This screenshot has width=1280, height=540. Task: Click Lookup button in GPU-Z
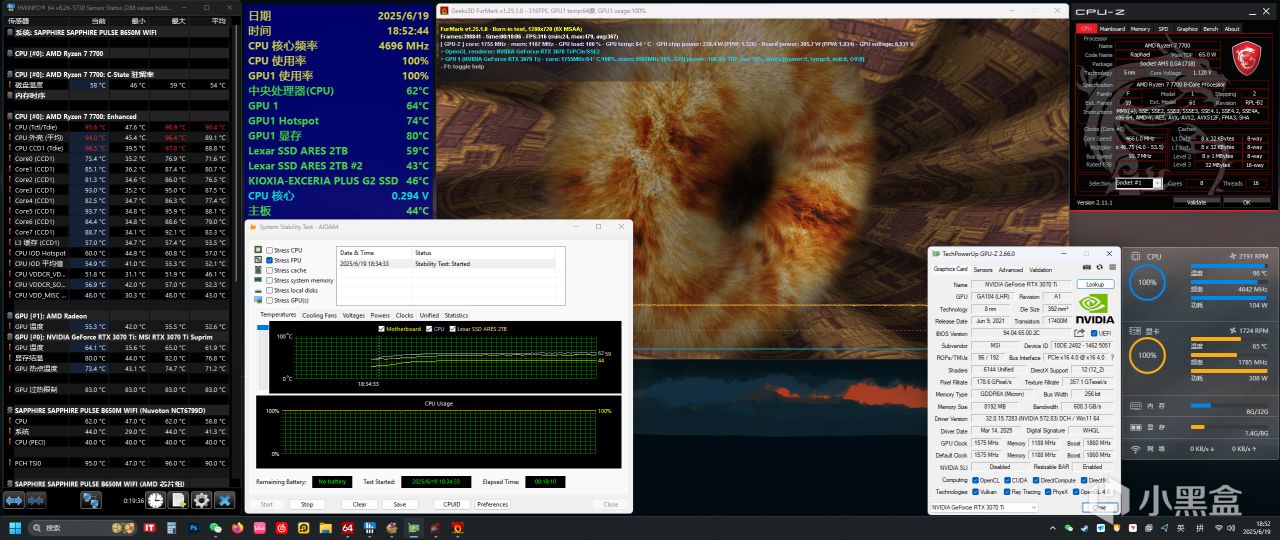coord(1095,284)
